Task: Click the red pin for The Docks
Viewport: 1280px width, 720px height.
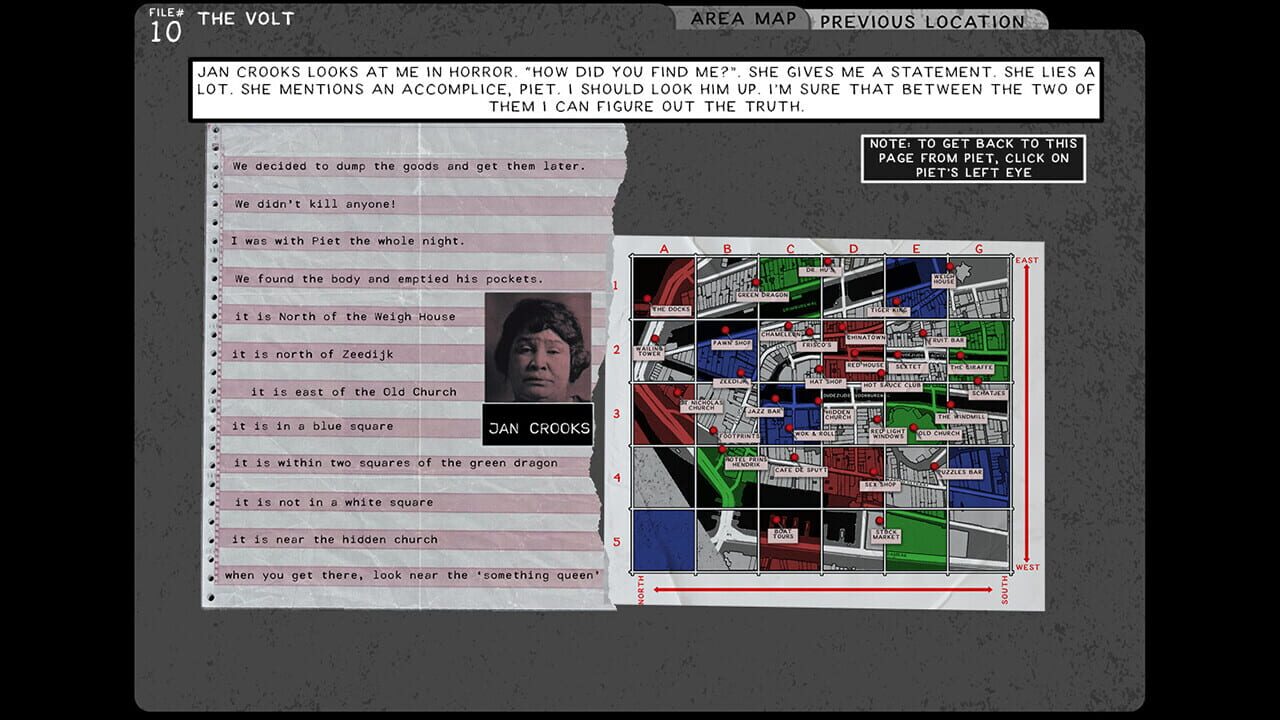Action: tap(648, 298)
